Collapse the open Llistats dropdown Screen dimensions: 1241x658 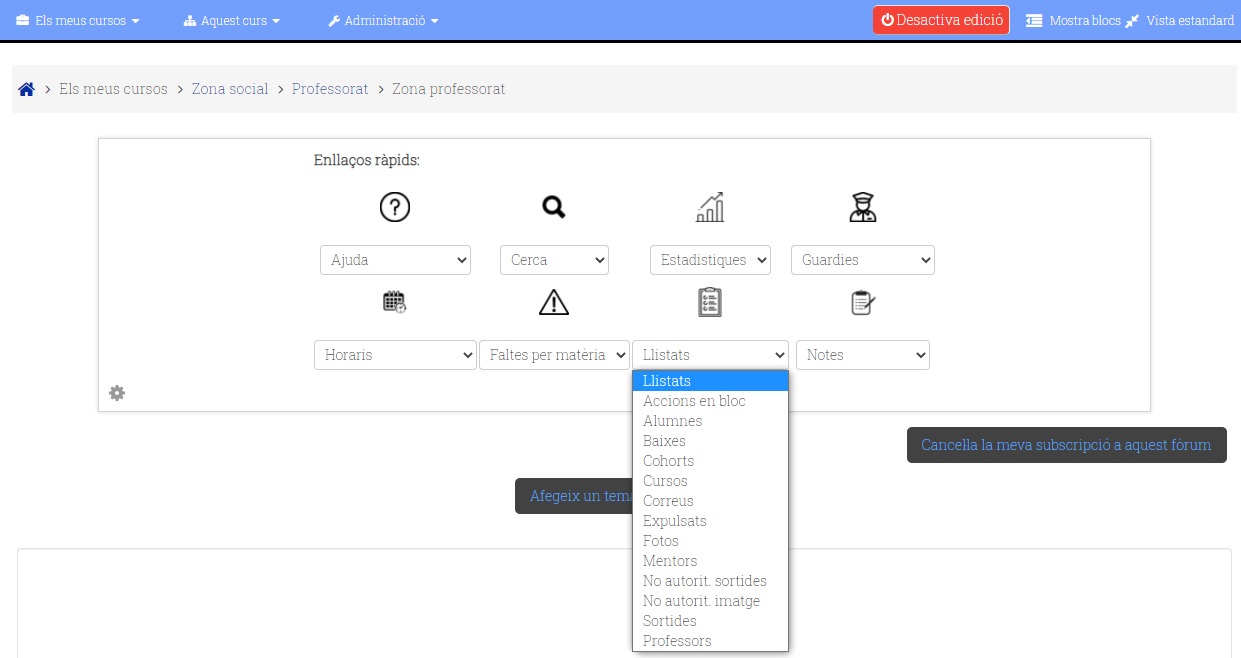710,355
